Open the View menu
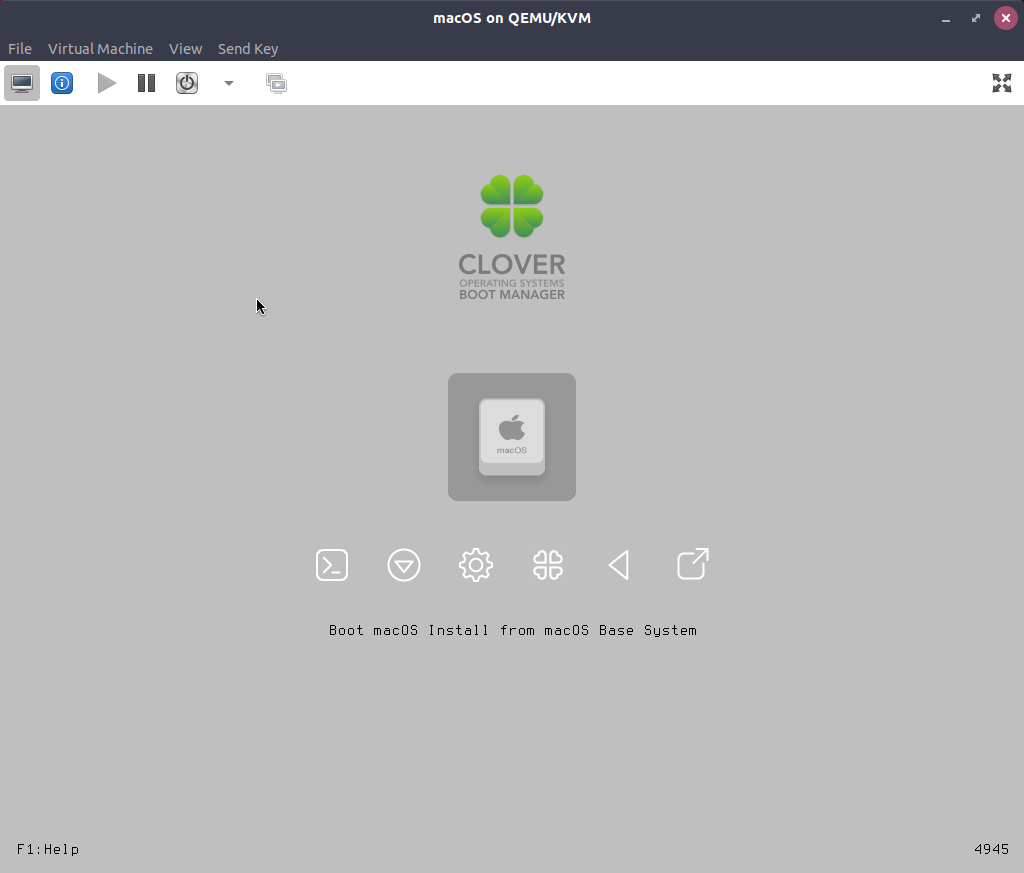The height and width of the screenshot is (873, 1024). (x=185, y=49)
